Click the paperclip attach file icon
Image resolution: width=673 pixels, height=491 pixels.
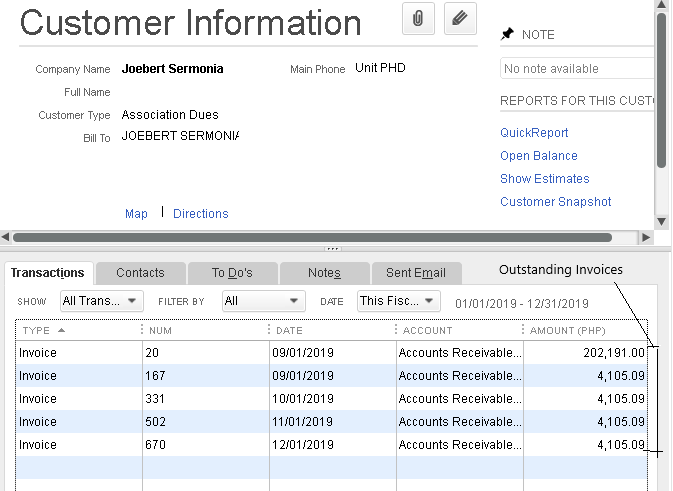pyautogui.click(x=418, y=18)
